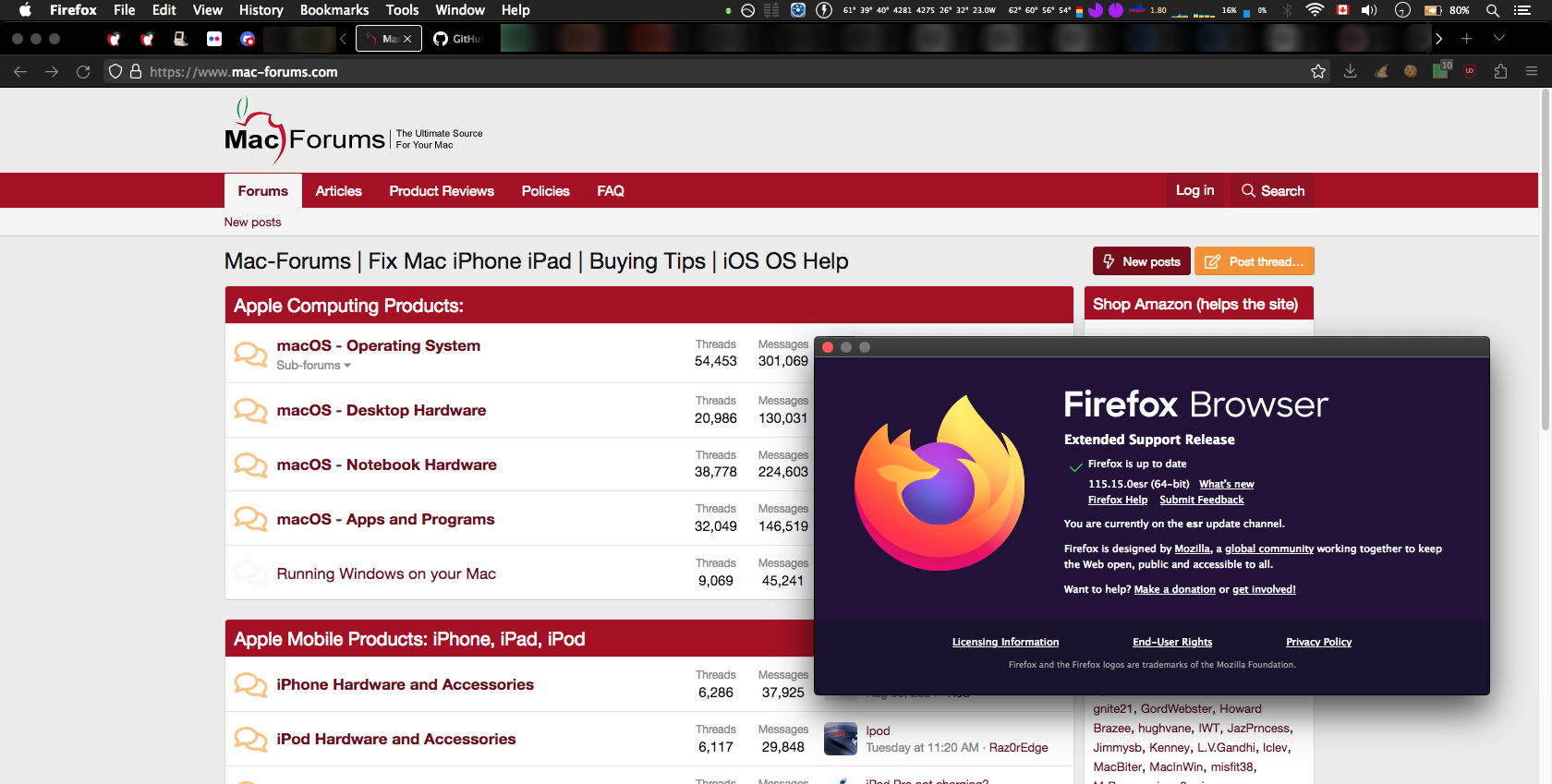Viewport: 1552px width, 784px height.
Task: List all tabs using the down chevron
Action: [1499, 39]
